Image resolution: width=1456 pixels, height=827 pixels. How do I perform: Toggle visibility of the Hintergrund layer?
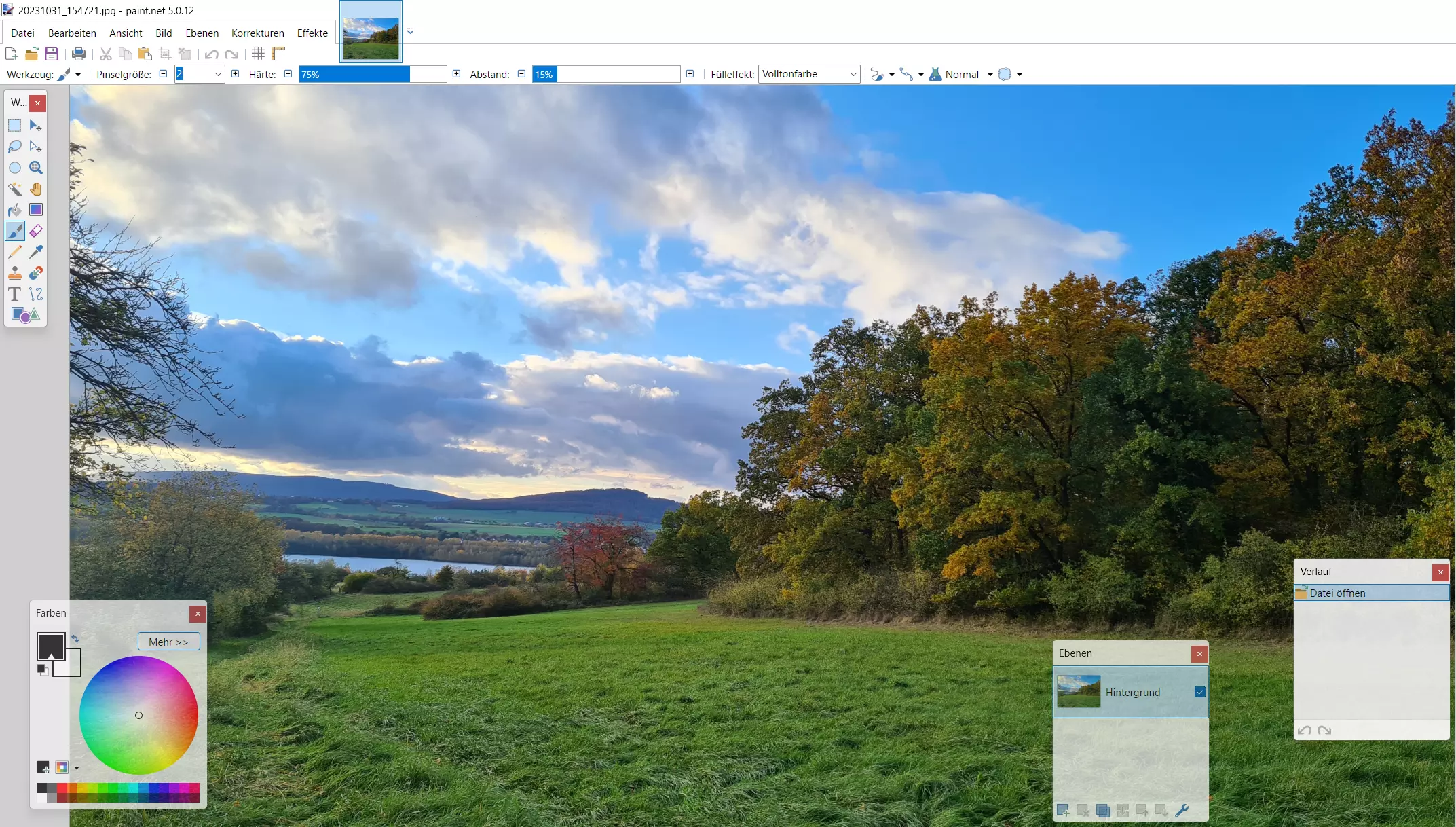pyautogui.click(x=1199, y=691)
